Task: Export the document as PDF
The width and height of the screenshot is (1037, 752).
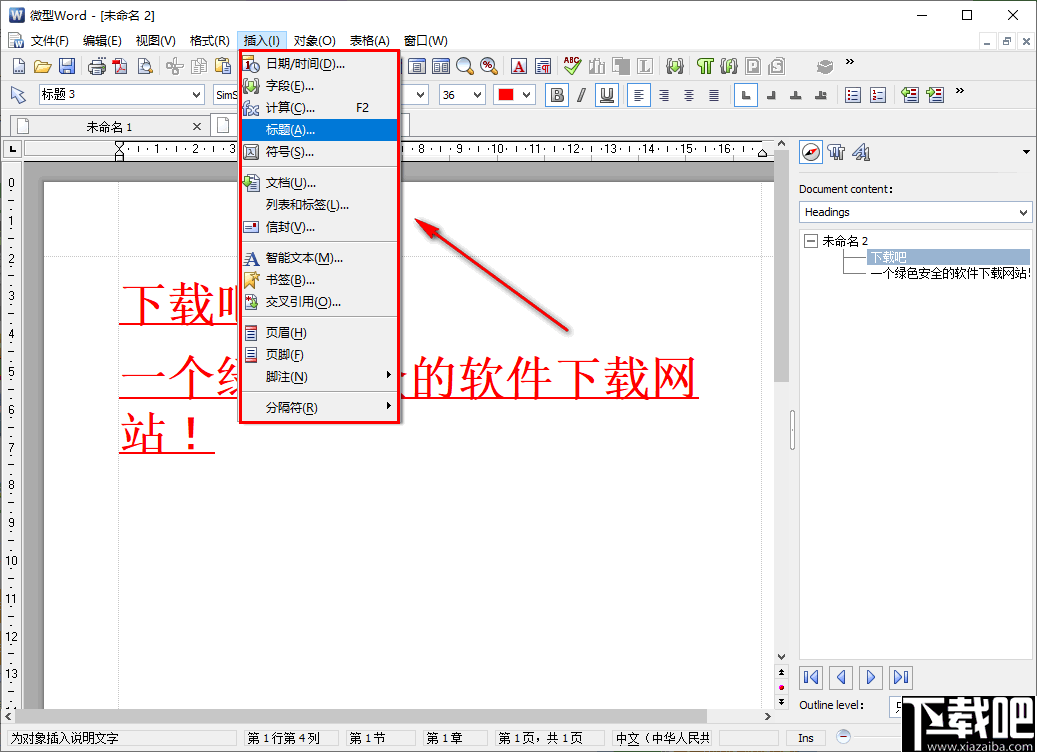Action: pos(120,65)
